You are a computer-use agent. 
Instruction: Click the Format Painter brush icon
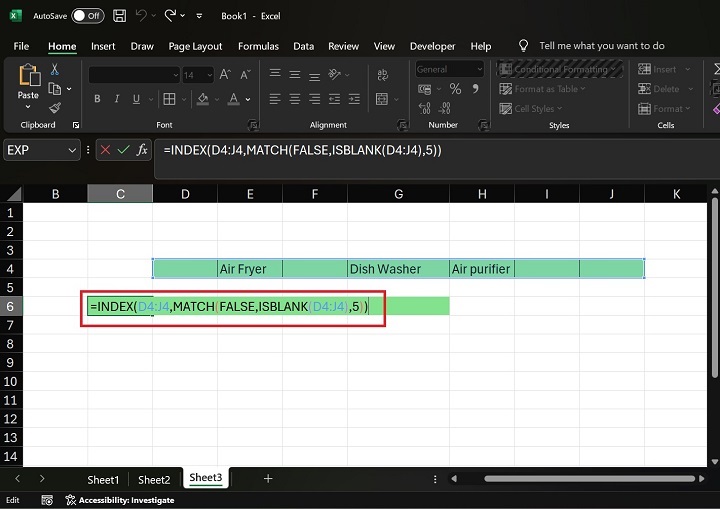(55, 108)
